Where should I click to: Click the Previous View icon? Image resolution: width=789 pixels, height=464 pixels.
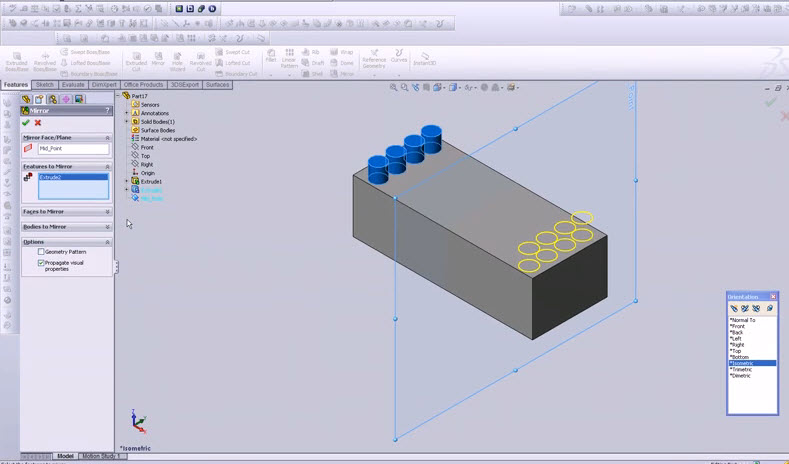pos(415,87)
